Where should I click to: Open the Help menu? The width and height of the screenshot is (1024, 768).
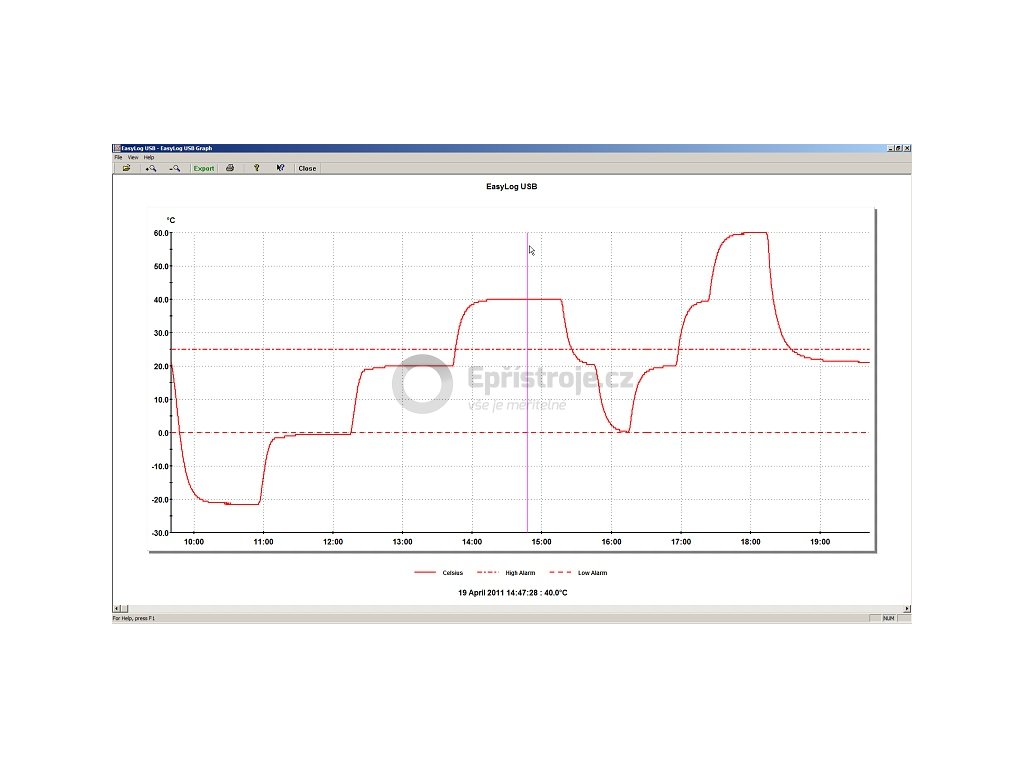pyautogui.click(x=149, y=157)
